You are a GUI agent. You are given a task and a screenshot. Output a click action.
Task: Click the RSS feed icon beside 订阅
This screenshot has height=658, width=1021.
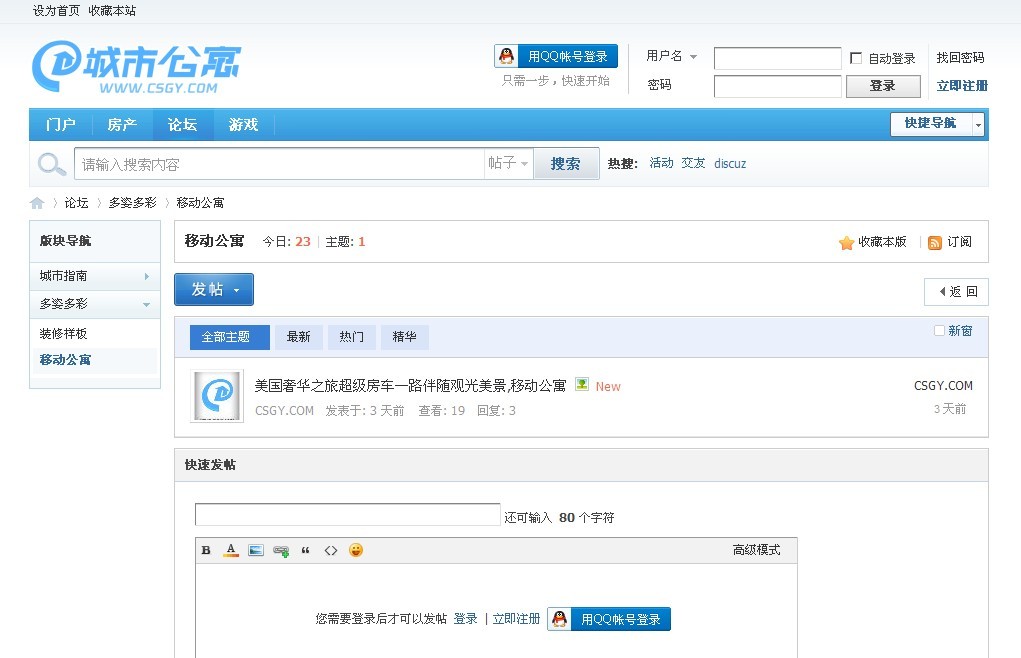[x=934, y=243]
